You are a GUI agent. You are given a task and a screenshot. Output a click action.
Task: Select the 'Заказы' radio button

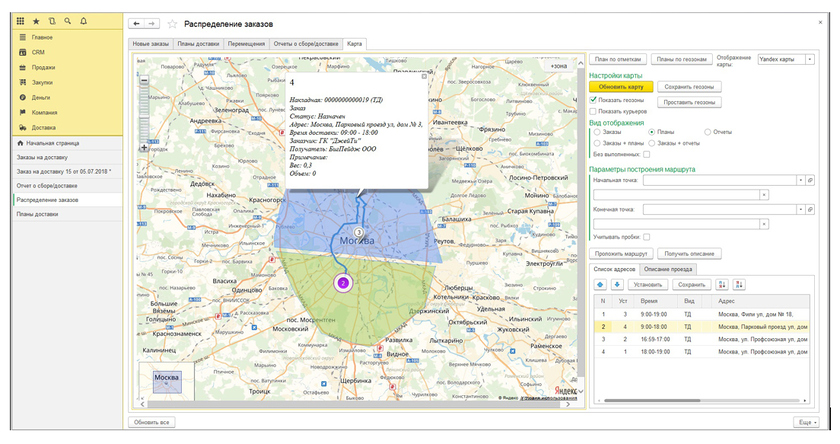pos(597,132)
